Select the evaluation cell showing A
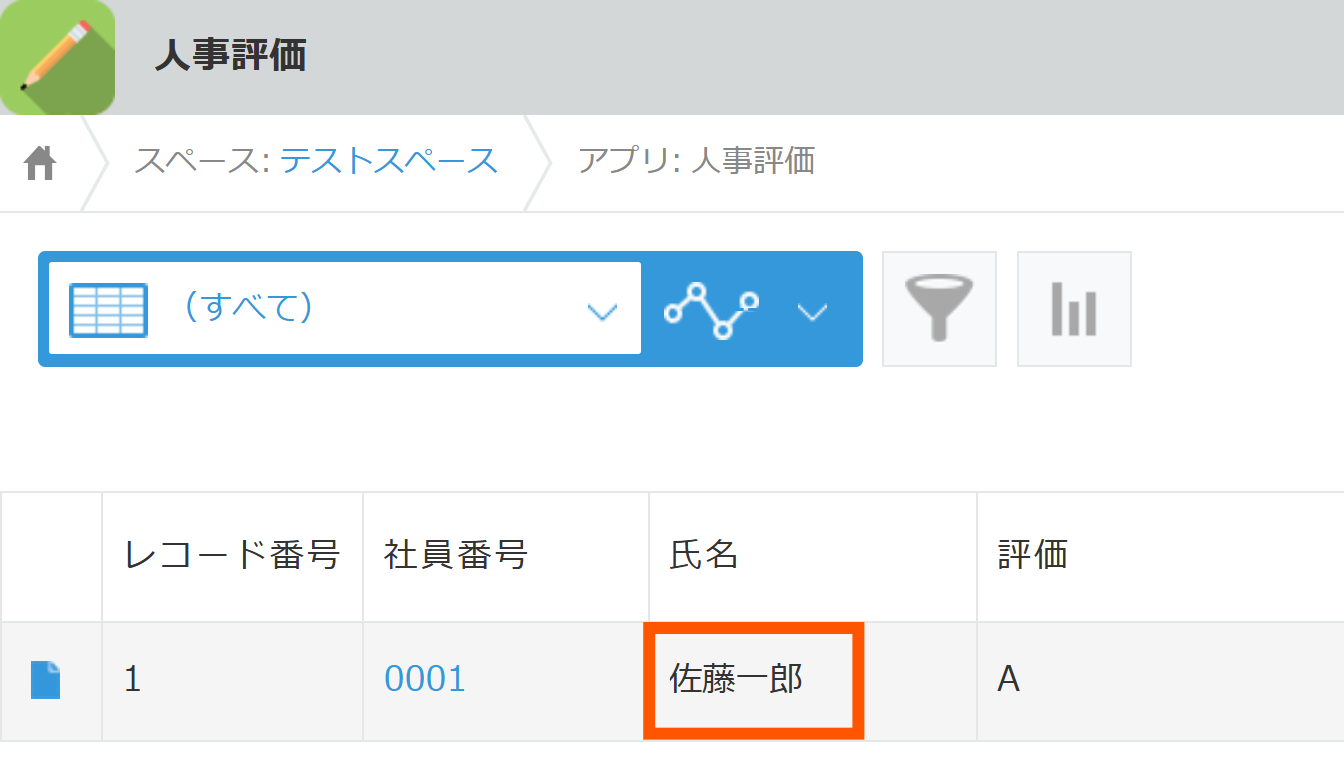Viewport: 1344px width, 765px height. pyautogui.click(x=1009, y=680)
